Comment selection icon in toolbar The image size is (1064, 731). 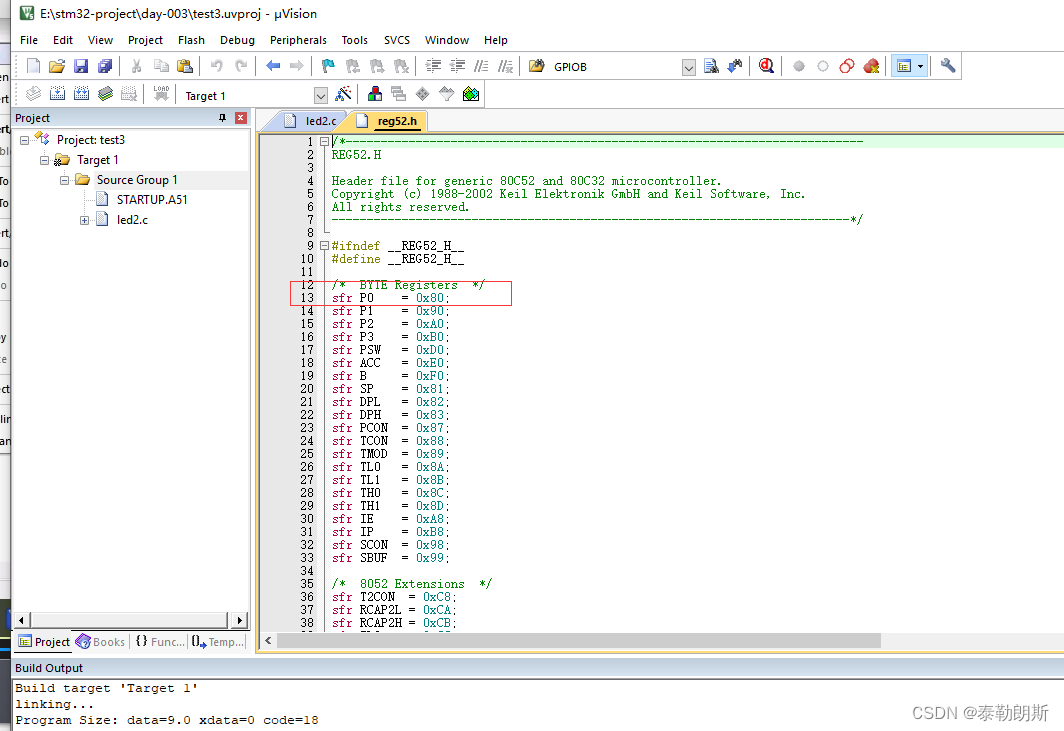coord(481,66)
